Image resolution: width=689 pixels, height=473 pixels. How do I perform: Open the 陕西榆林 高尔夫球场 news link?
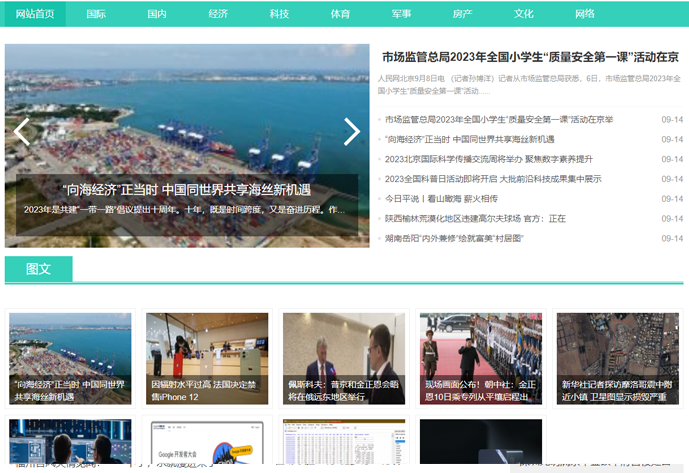[474, 219]
